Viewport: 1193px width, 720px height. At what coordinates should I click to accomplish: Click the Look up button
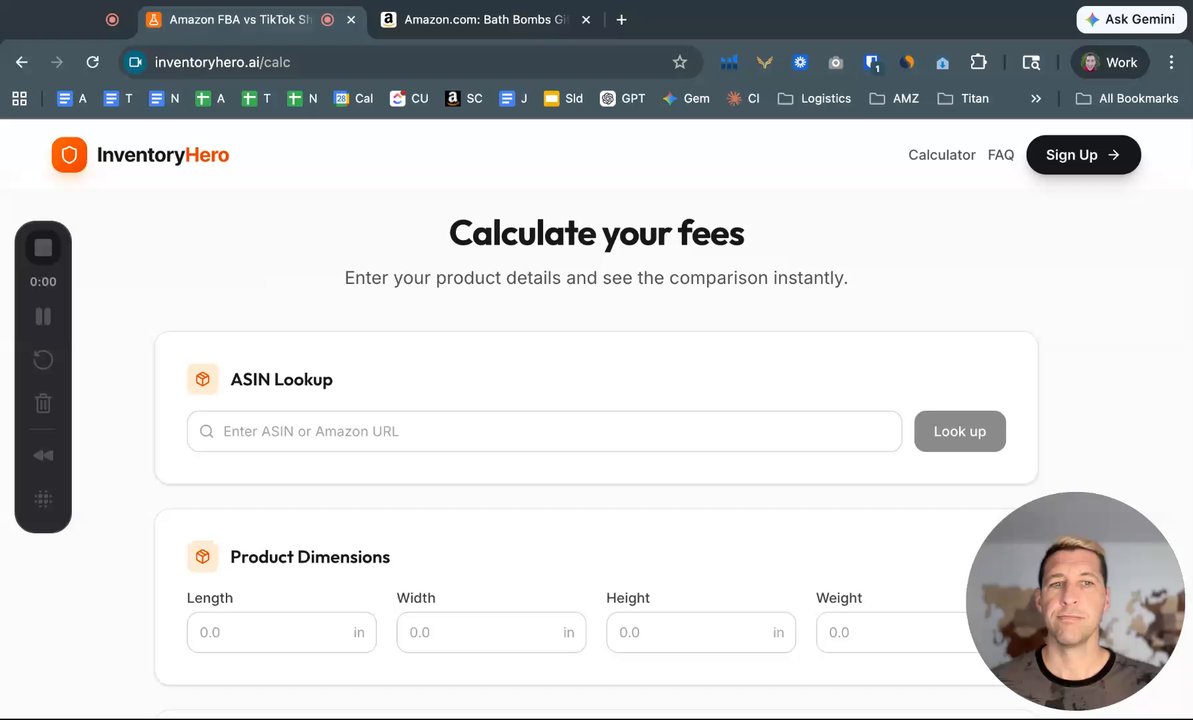coord(959,432)
